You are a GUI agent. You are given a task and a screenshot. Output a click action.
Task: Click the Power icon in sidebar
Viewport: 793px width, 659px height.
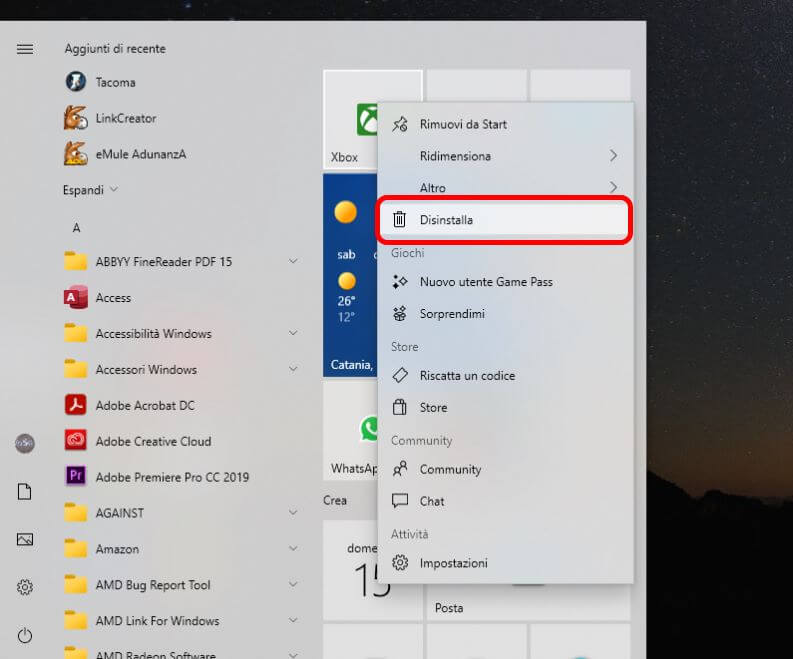(25, 635)
